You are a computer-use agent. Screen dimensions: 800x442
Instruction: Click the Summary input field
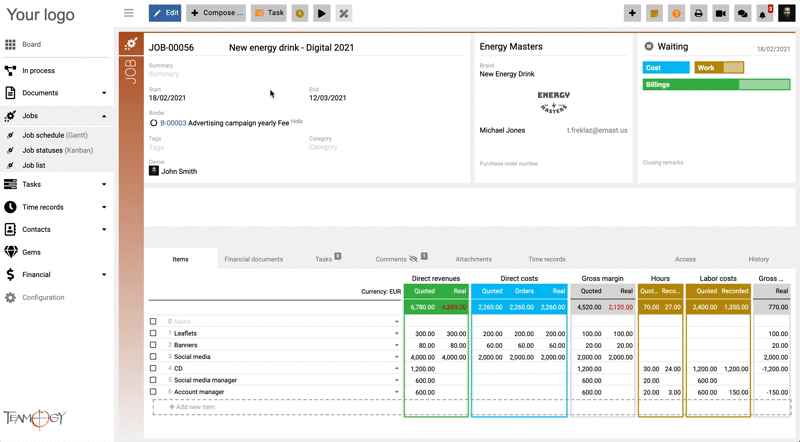(x=306, y=74)
